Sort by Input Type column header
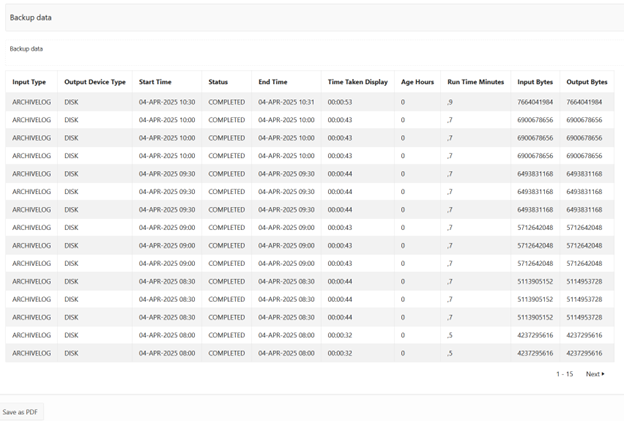The image size is (624, 421). pos(29,82)
